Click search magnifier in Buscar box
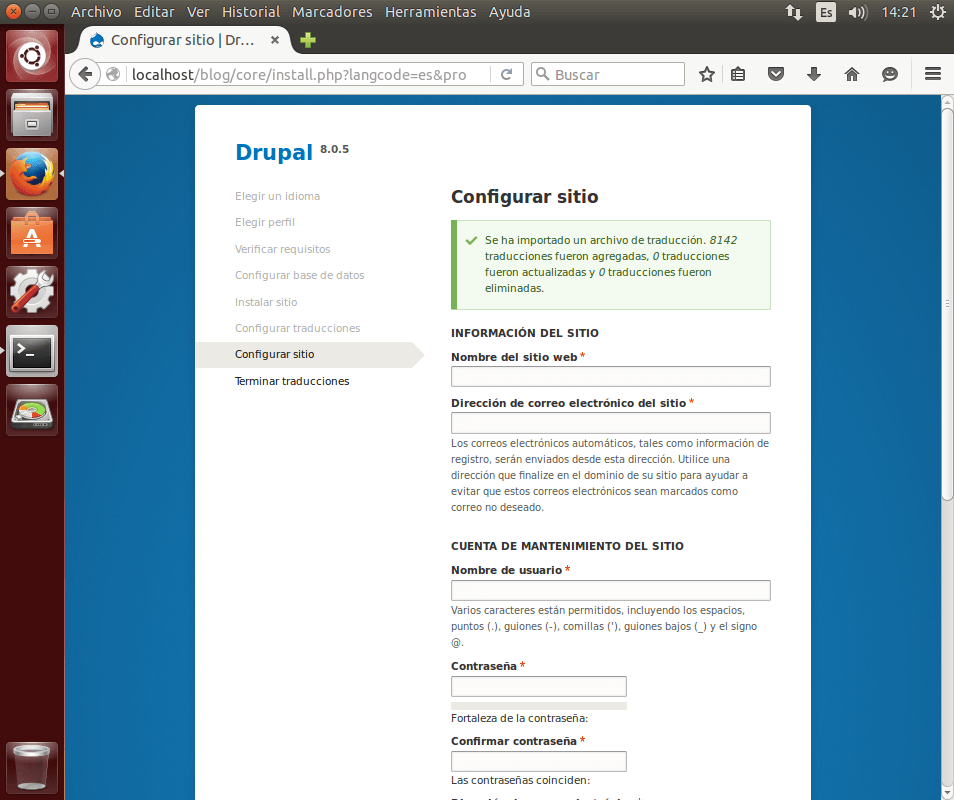Viewport: 954px width, 800px height. coord(542,74)
